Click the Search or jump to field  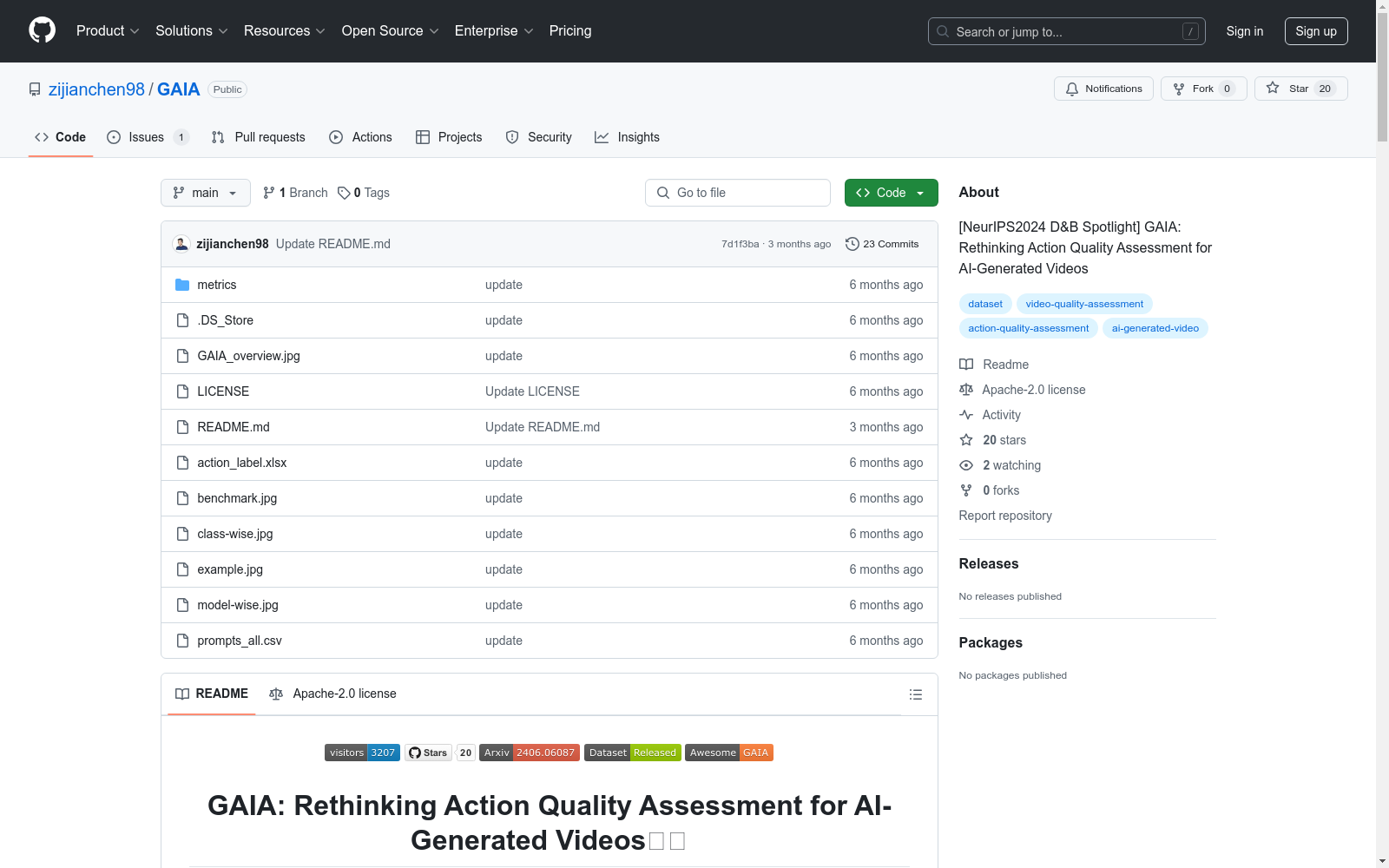tap(1067, 31)
